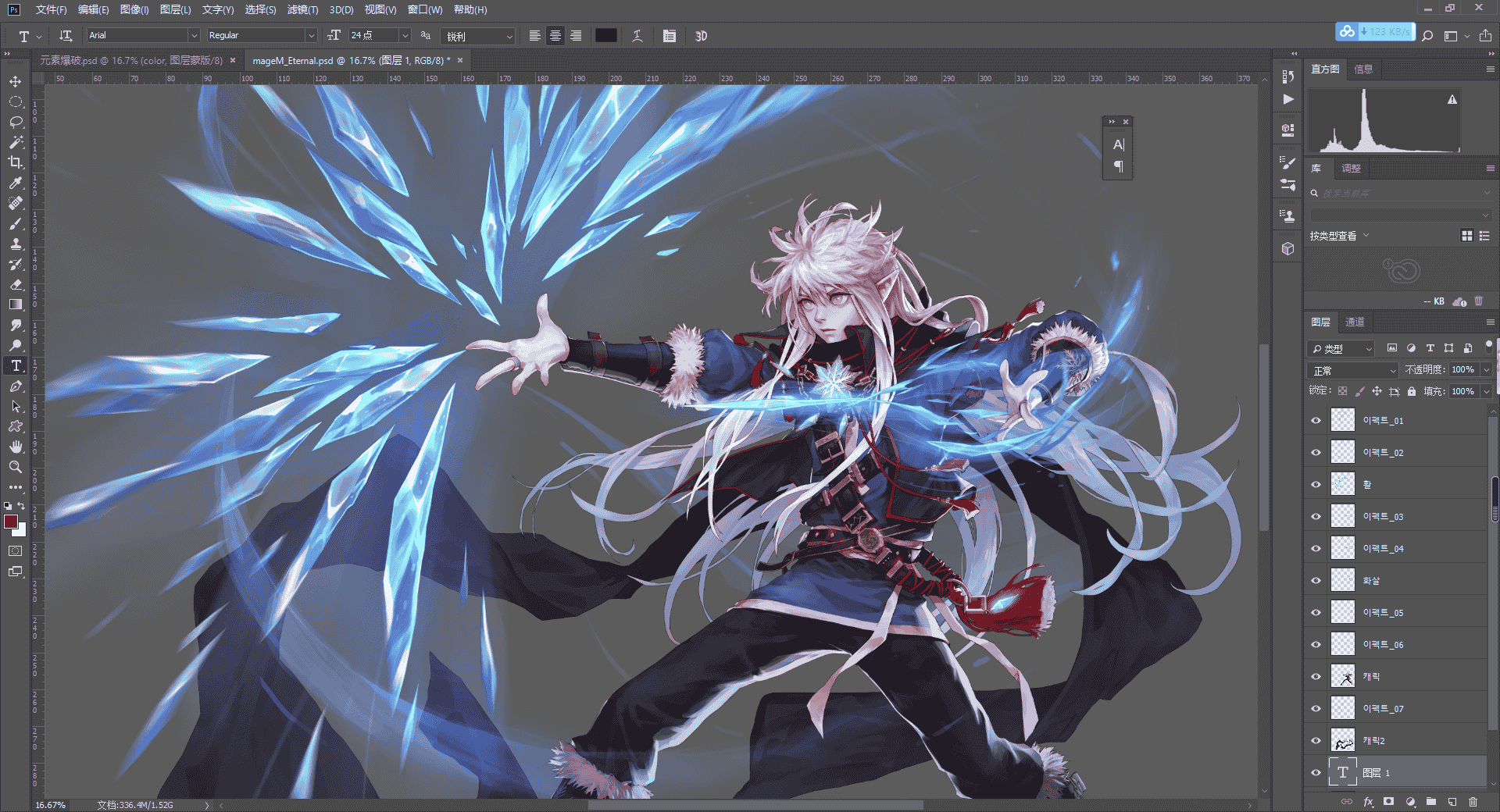Select the Gradient tool

[x=16, y=304]
